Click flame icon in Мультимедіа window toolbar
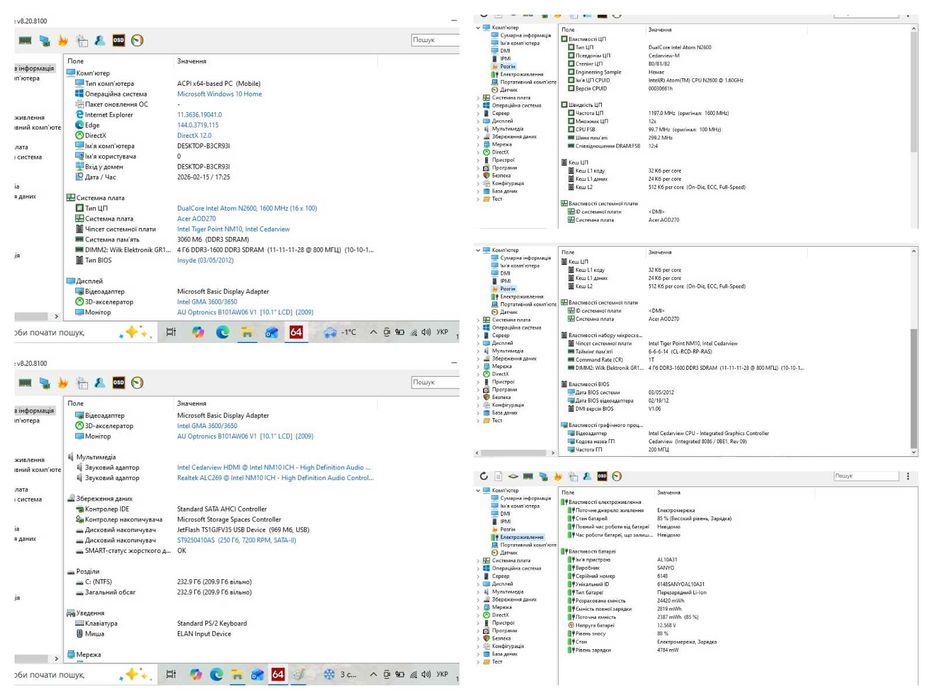 click(63, 383)
